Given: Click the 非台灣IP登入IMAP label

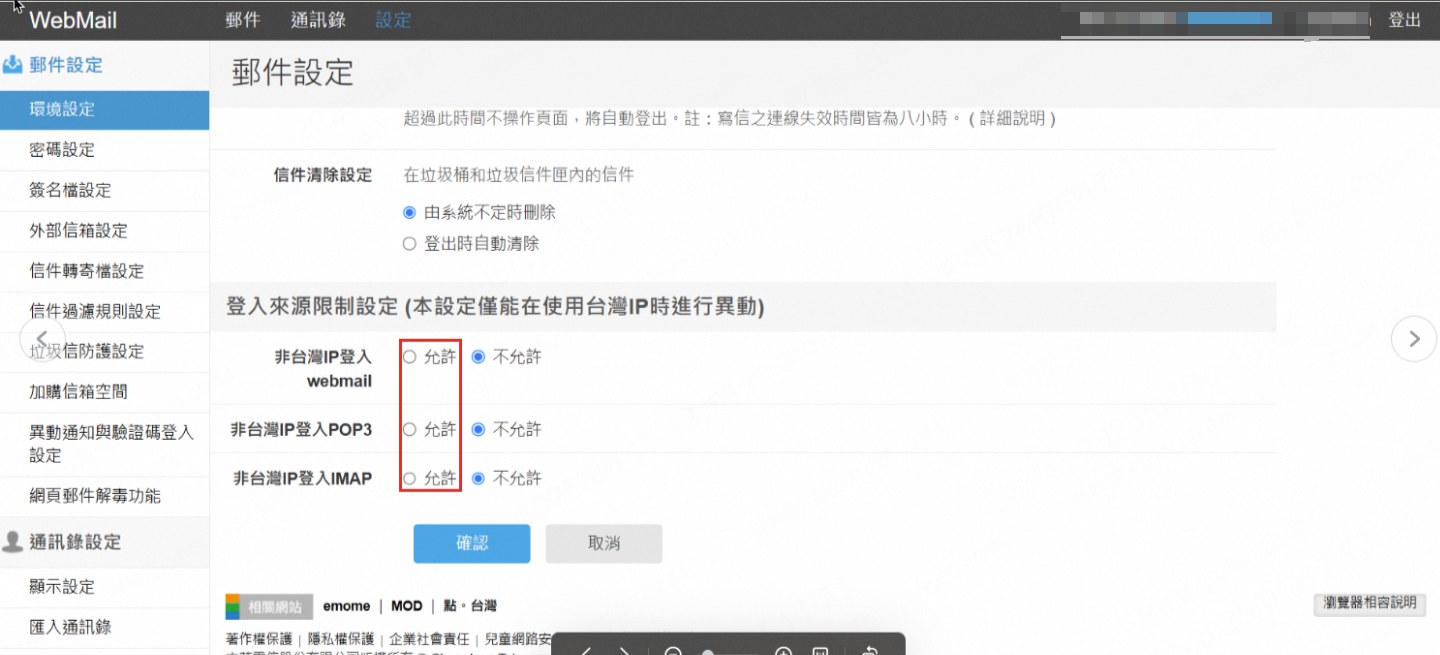Looking at the screenshot, I should point(302,478).
